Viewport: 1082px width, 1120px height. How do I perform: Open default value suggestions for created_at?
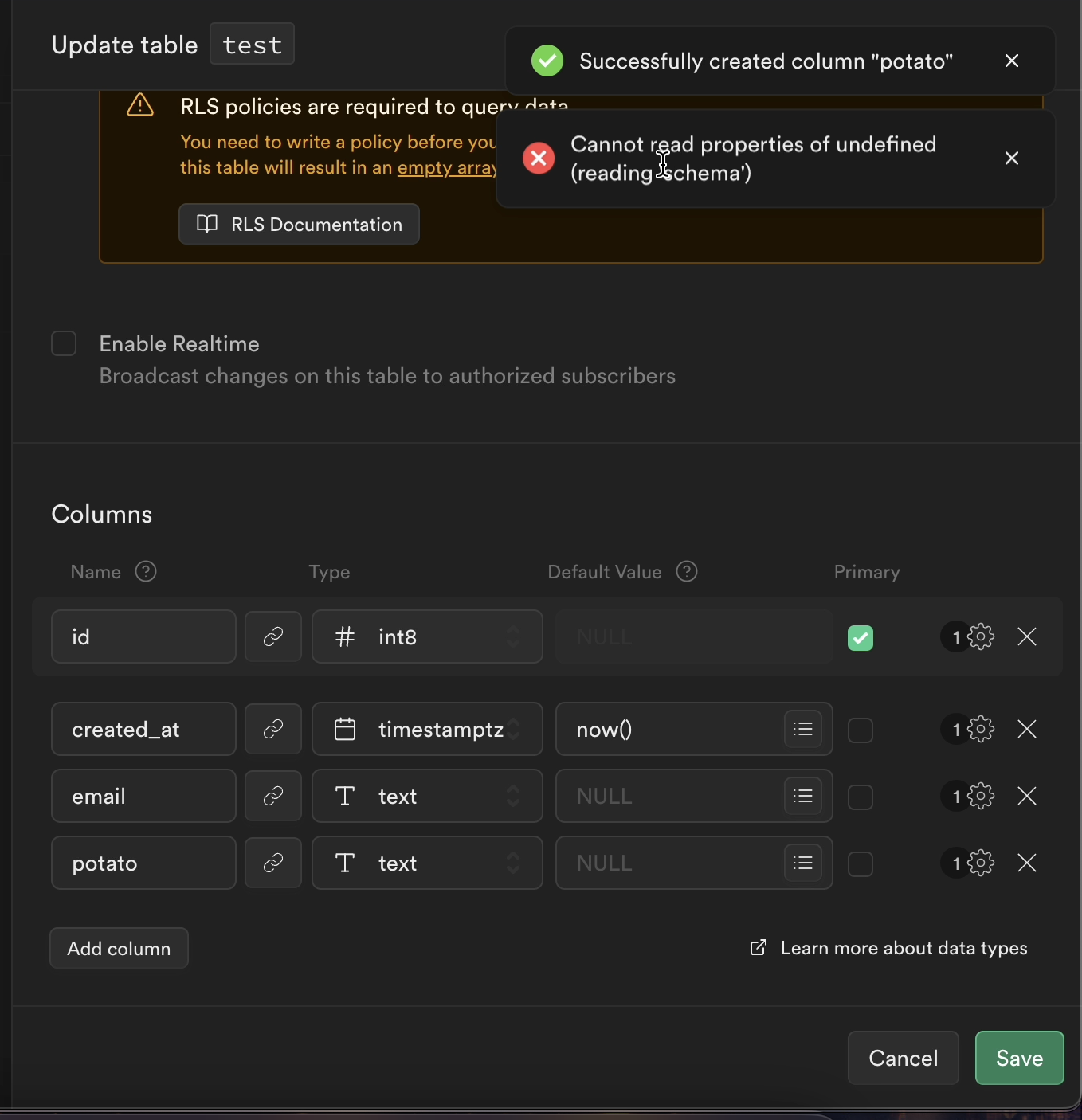(802, 729)
